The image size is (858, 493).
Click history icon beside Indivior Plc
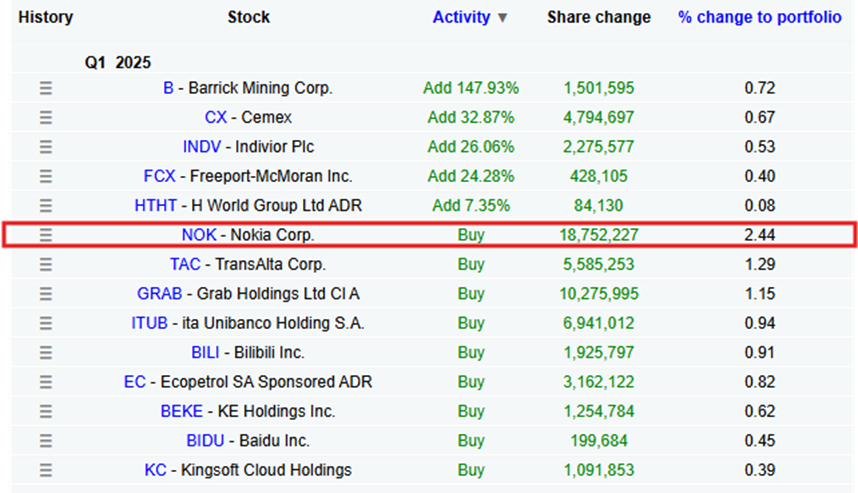(45, 147)
